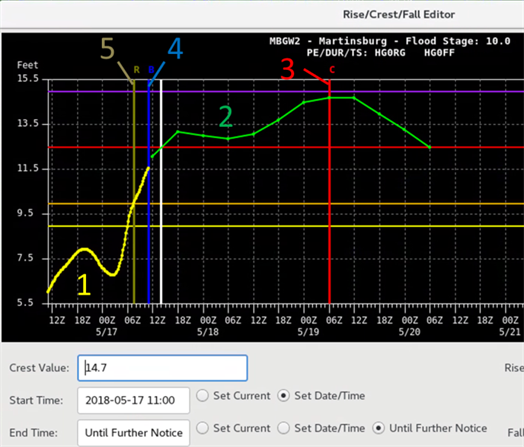The image size is (524, 447).
Task: Click the 'Feet' axis label
Action: click(x=28, y=65)
